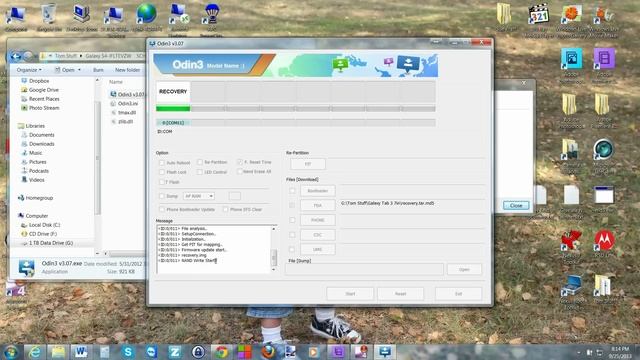
Task: Open Photo Stream in Explorer sidebar
Action: click(x=44, y=108)
